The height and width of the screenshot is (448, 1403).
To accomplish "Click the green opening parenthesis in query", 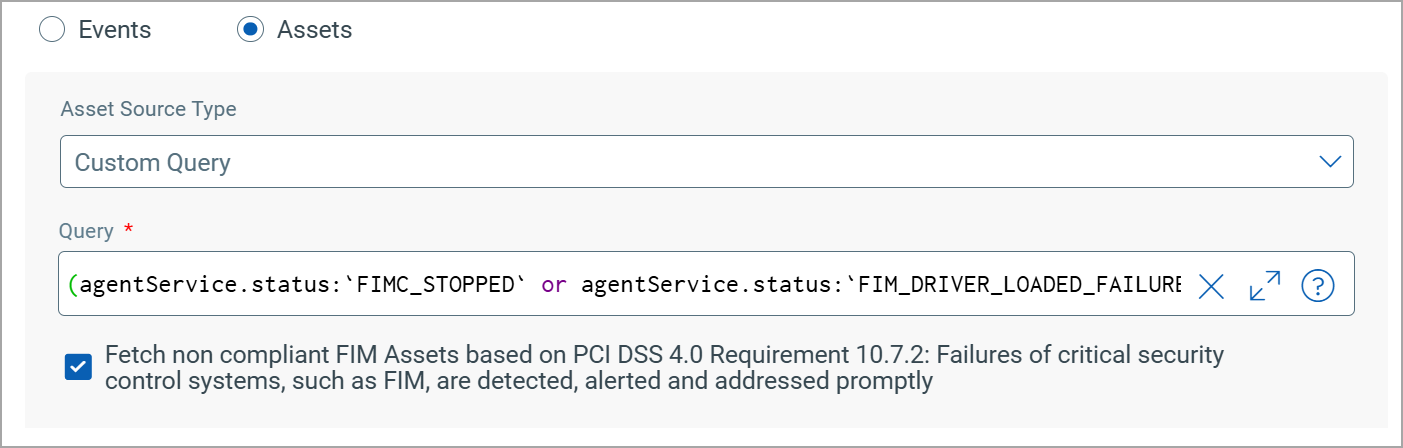I will (x=73, y=286).
